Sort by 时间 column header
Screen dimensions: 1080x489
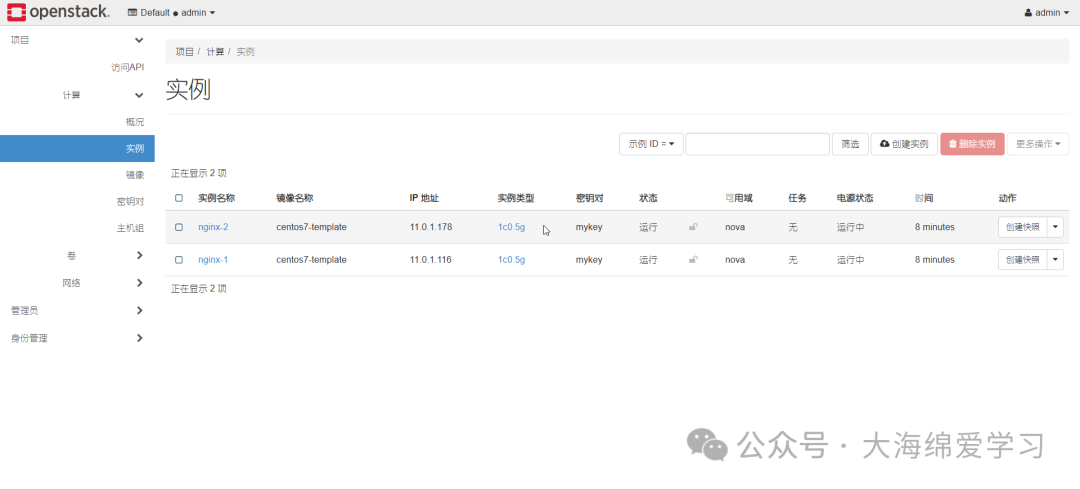(x=924, y=198)
